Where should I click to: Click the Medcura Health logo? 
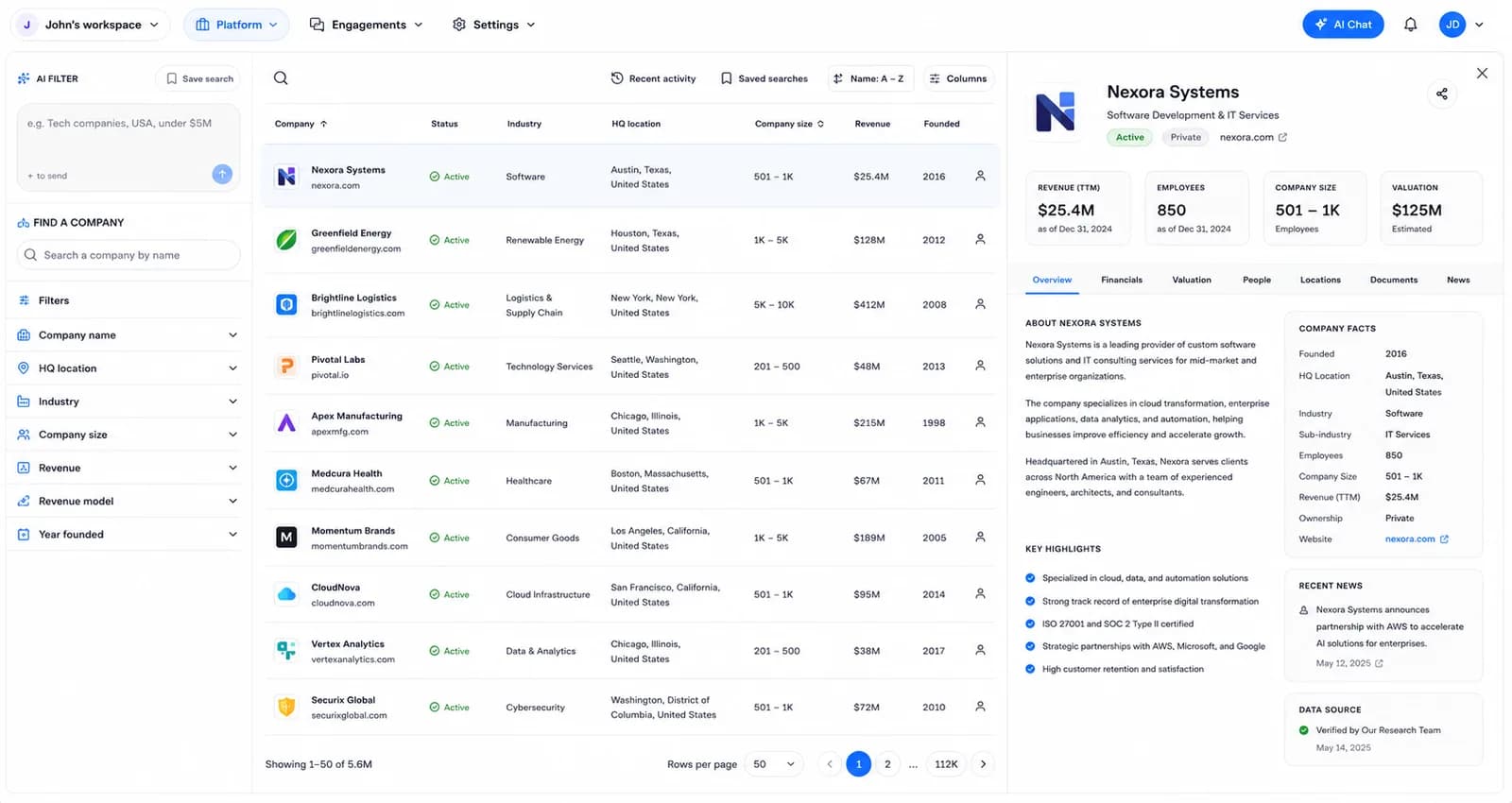coord(286,480)
